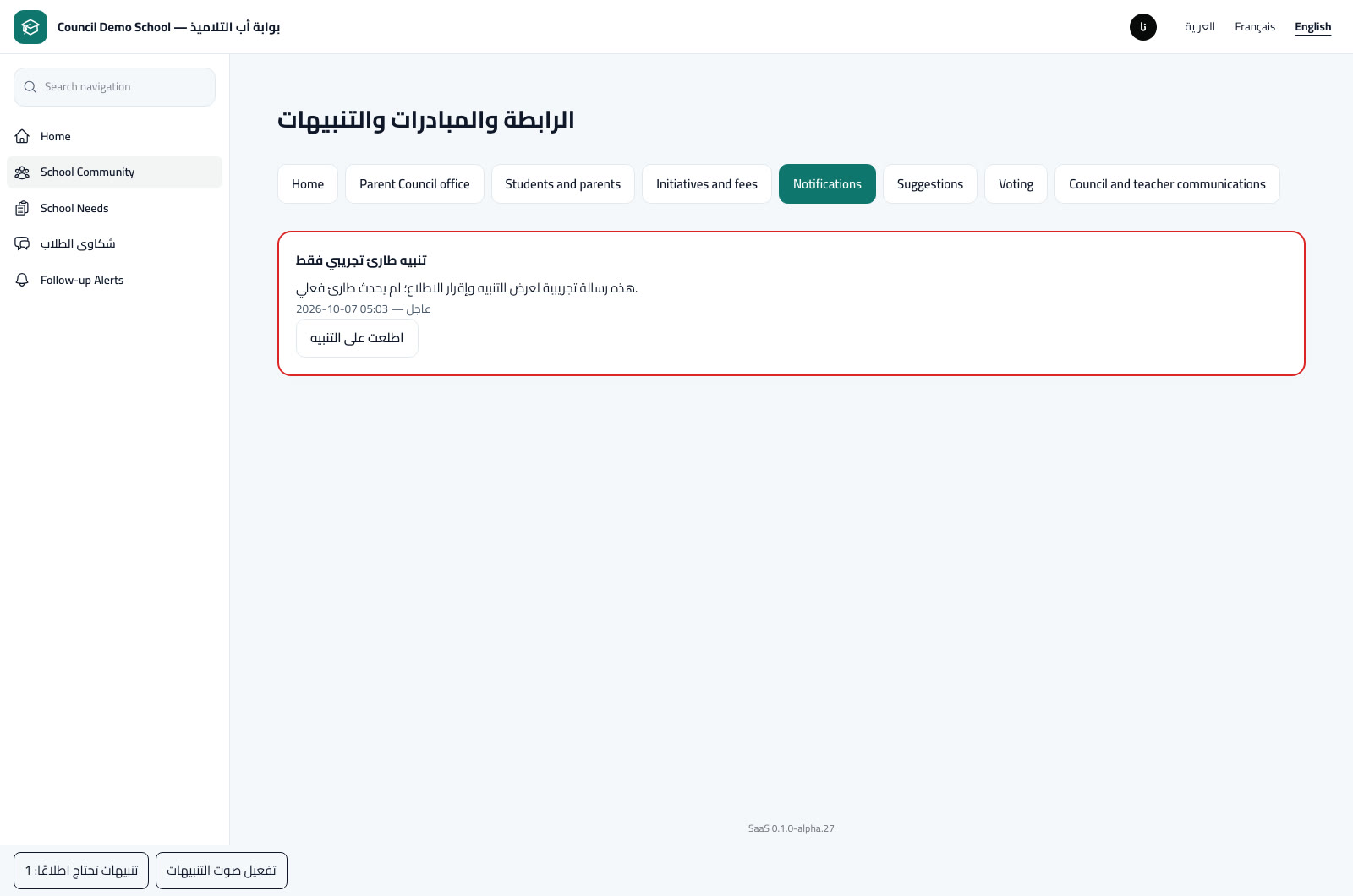Click the student complaints chat icon
This screenshot has height=896, width=1353.
[23, 244]
